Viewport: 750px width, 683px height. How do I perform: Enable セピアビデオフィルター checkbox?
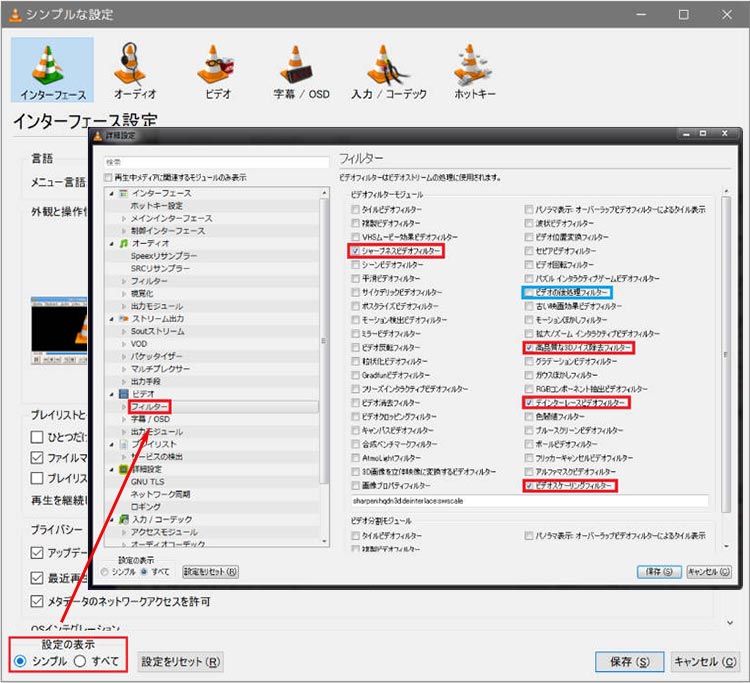tap(529, 251)
